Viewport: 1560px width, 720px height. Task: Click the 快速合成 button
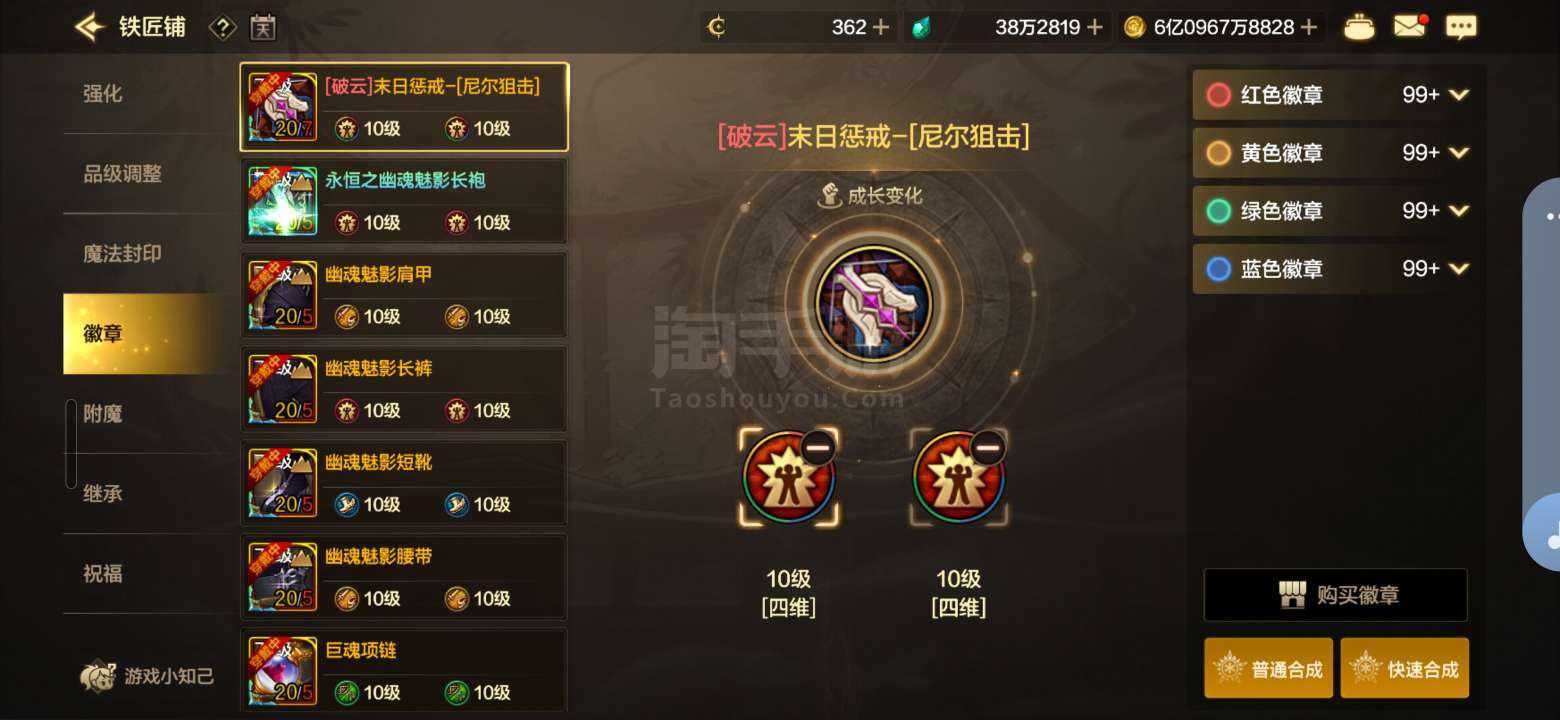[1404, 668]
